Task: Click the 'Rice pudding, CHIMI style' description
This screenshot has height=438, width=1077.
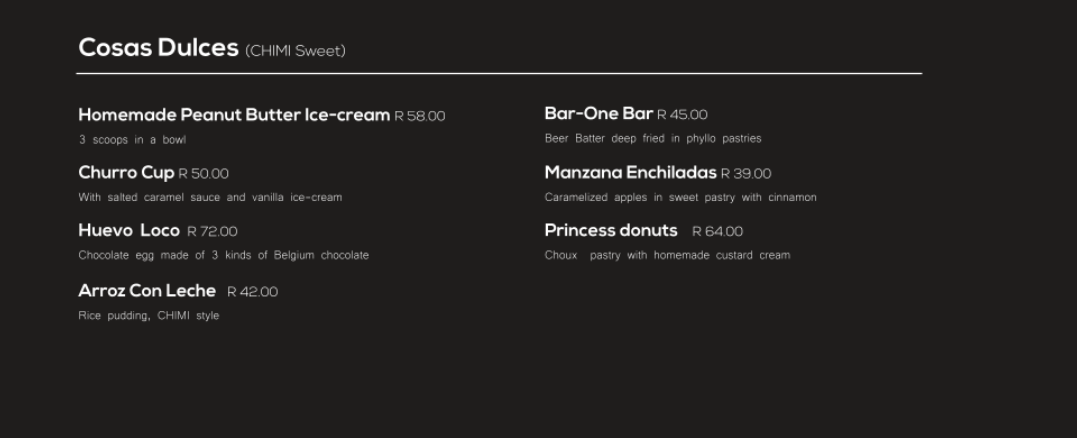Action: tap(148, 316)
